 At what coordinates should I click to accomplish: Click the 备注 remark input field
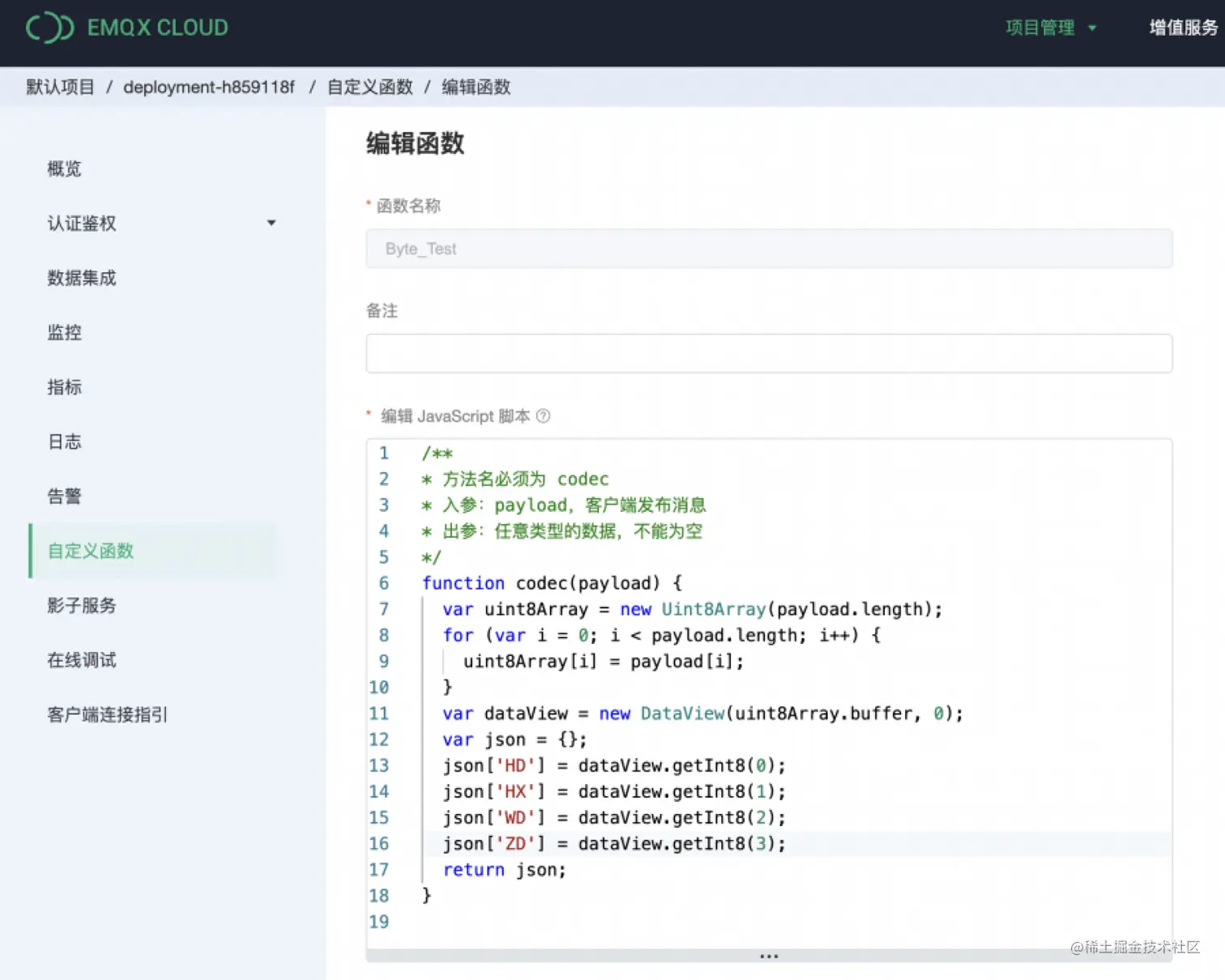(x=768, y=353)
